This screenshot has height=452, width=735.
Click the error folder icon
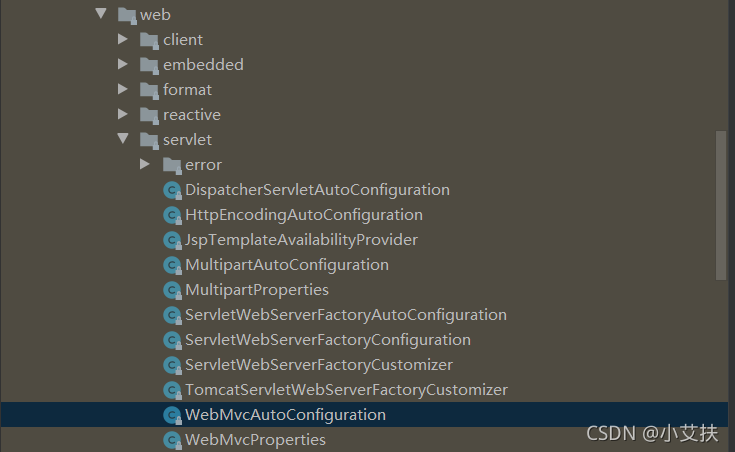tap(172, 166)
